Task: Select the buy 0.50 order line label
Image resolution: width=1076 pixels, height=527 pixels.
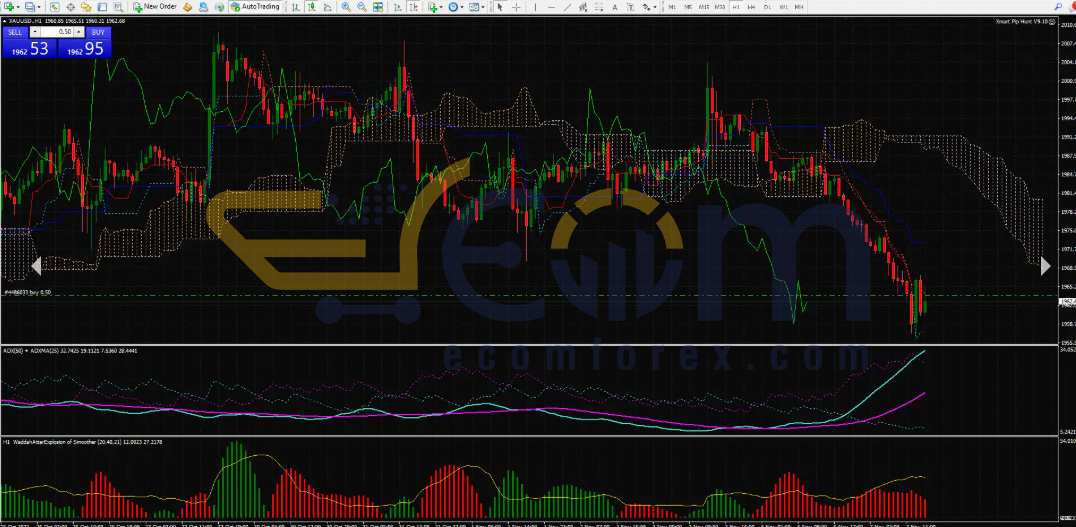Action: 27,292
